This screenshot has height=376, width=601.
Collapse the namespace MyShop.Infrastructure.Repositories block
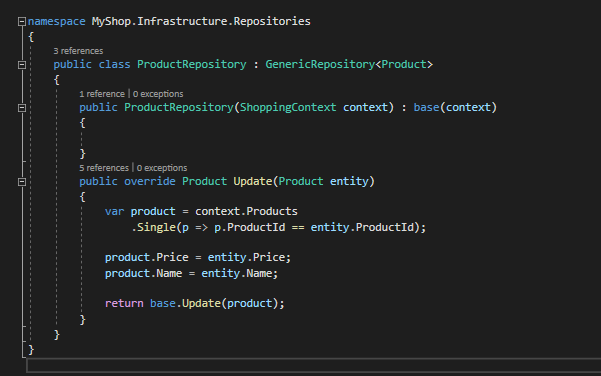(22, 22)
